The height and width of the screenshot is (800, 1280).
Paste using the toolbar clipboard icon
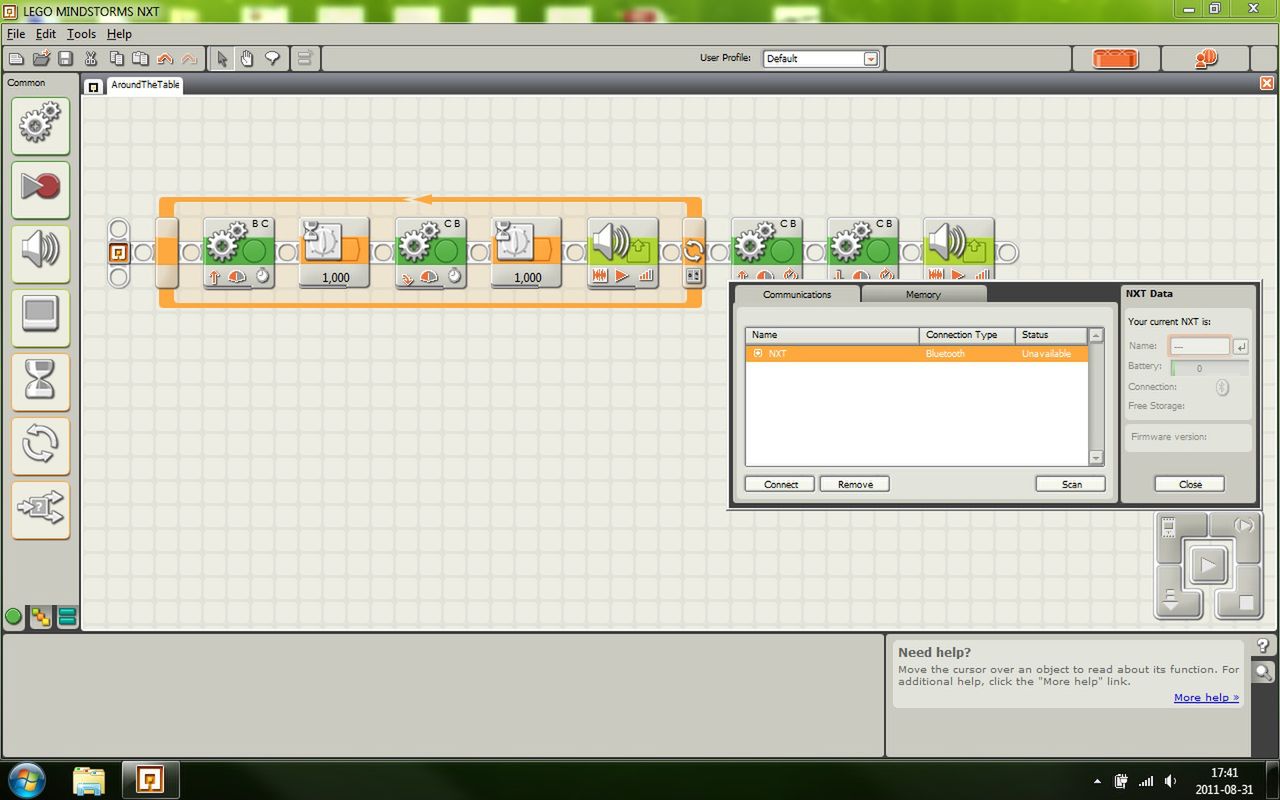click(141, 59)
